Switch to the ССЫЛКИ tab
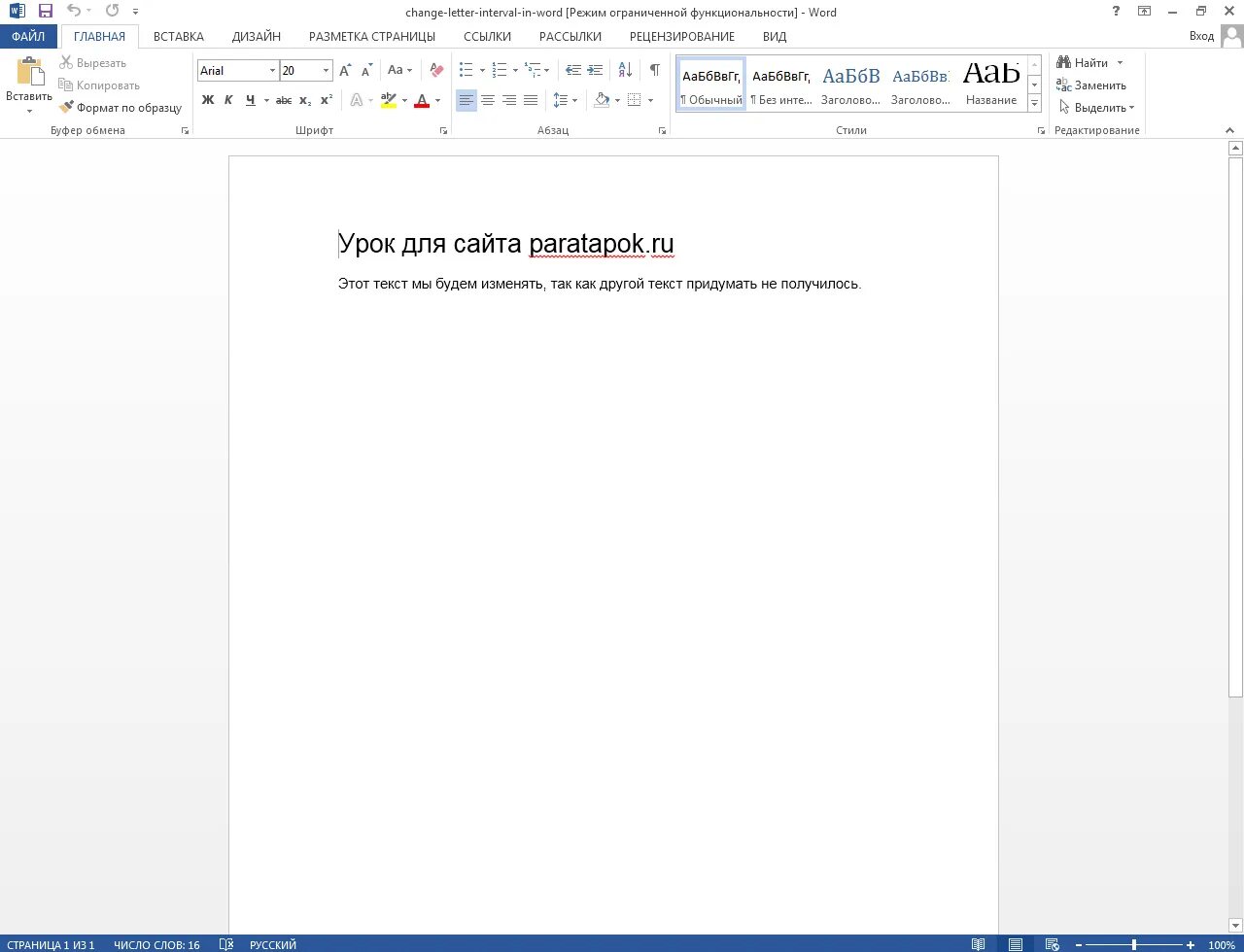The image size is (1244, 952). [488, 36]
